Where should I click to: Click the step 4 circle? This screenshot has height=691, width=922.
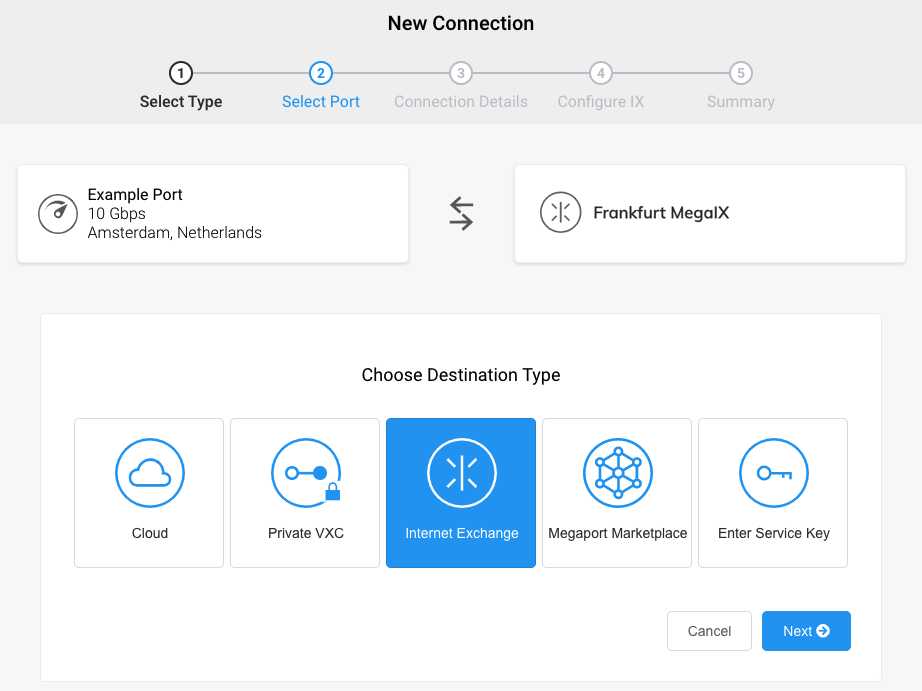pyautogui.click(x=601, y=74)
